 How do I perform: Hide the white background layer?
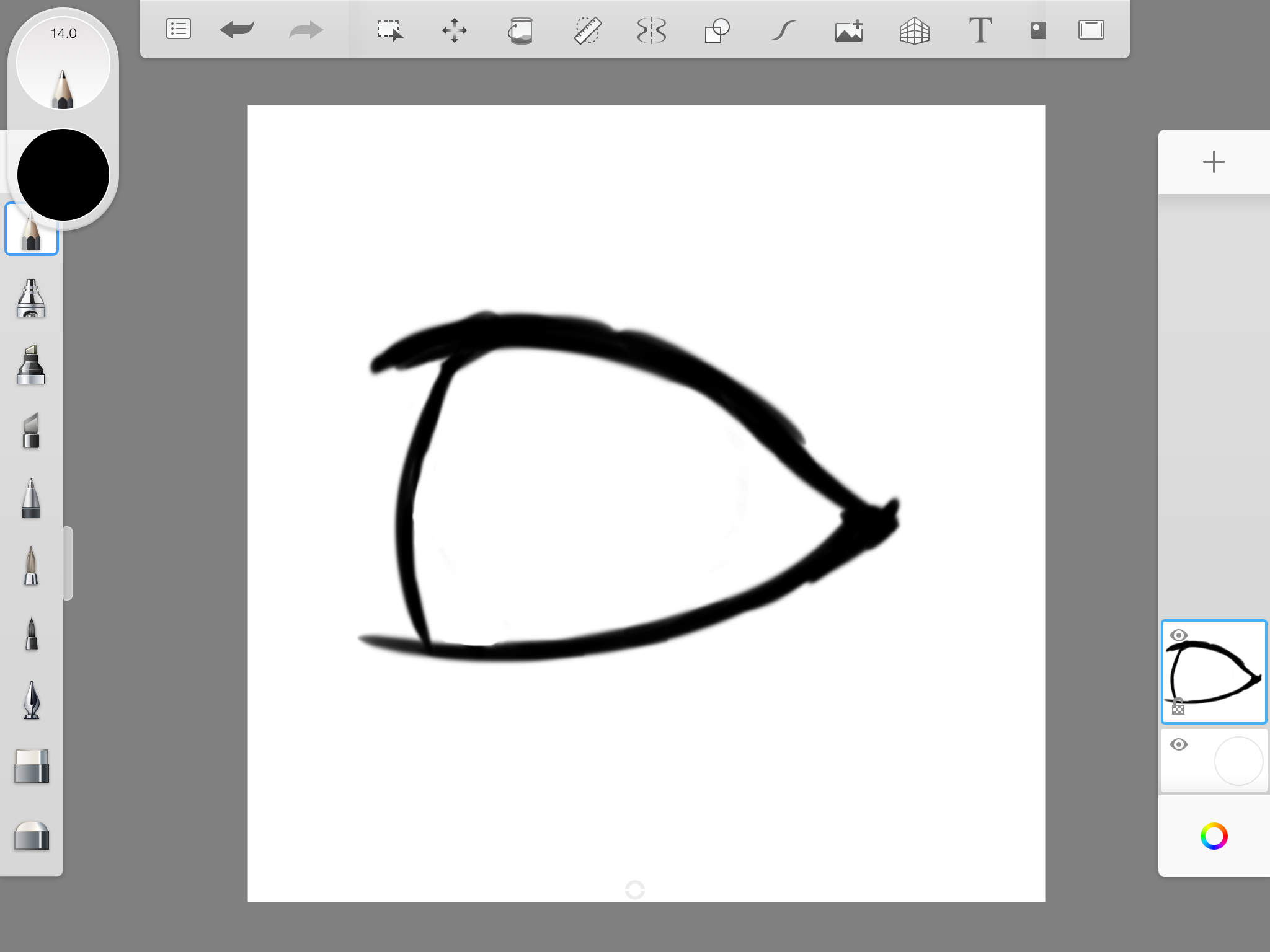1179,744
